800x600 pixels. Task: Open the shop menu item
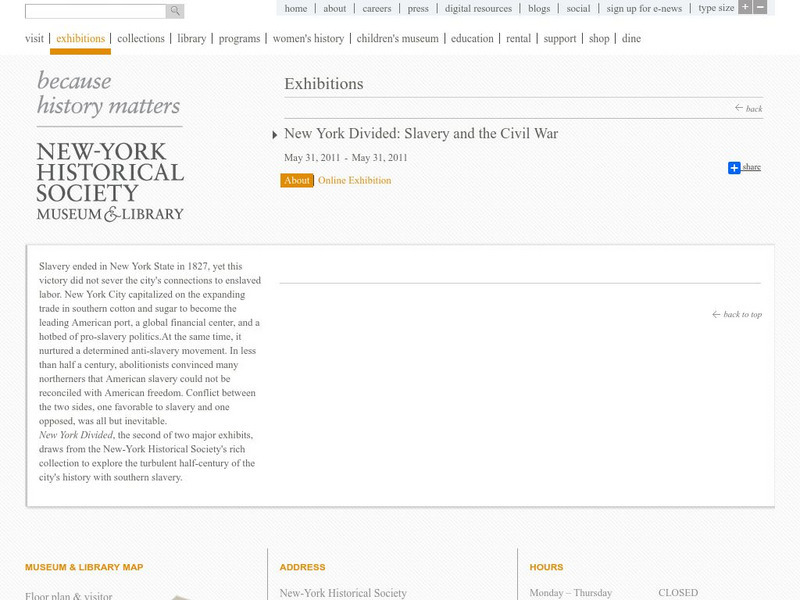(x=599, y=38)
